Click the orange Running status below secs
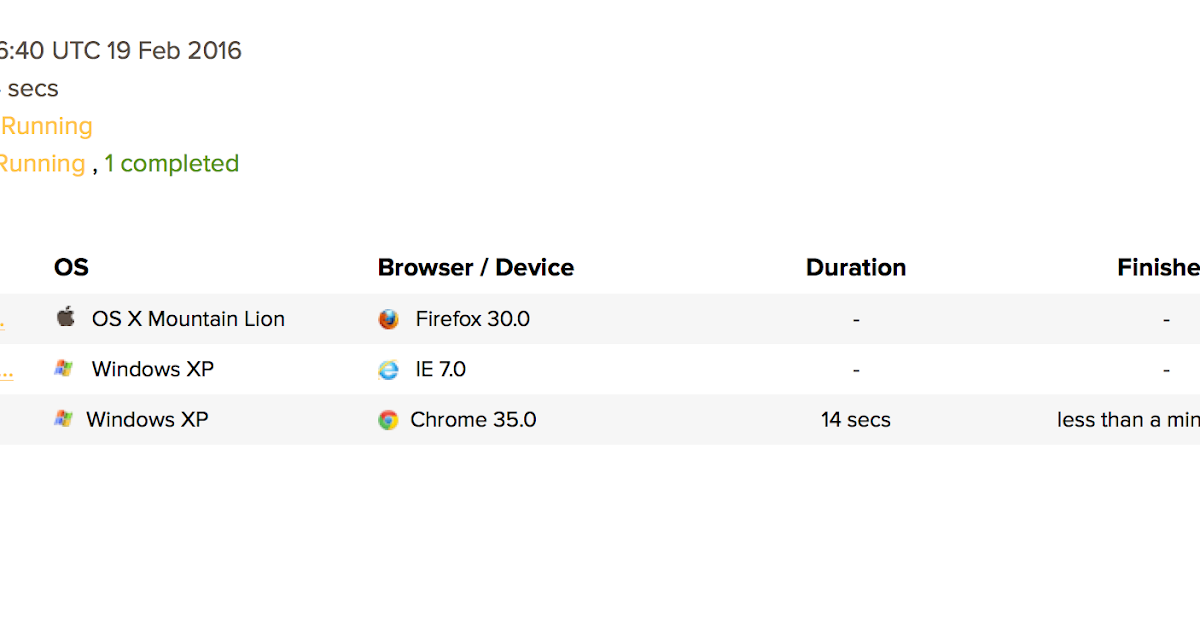The width and height of the screenshot is (1200, 630). coord(46,126)
